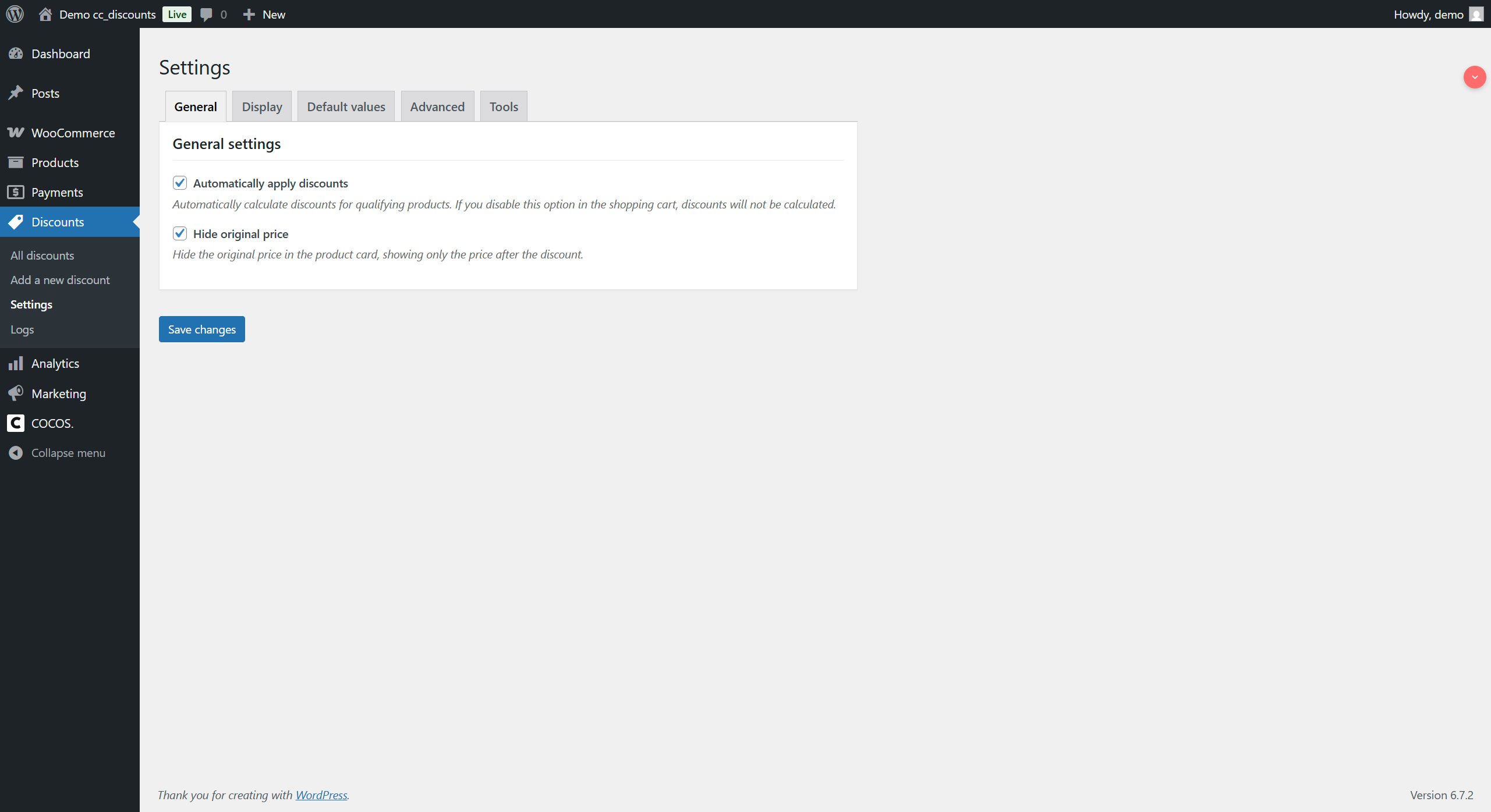
Task: Click the Analytics bar chart icon
Action: point(16,363)
